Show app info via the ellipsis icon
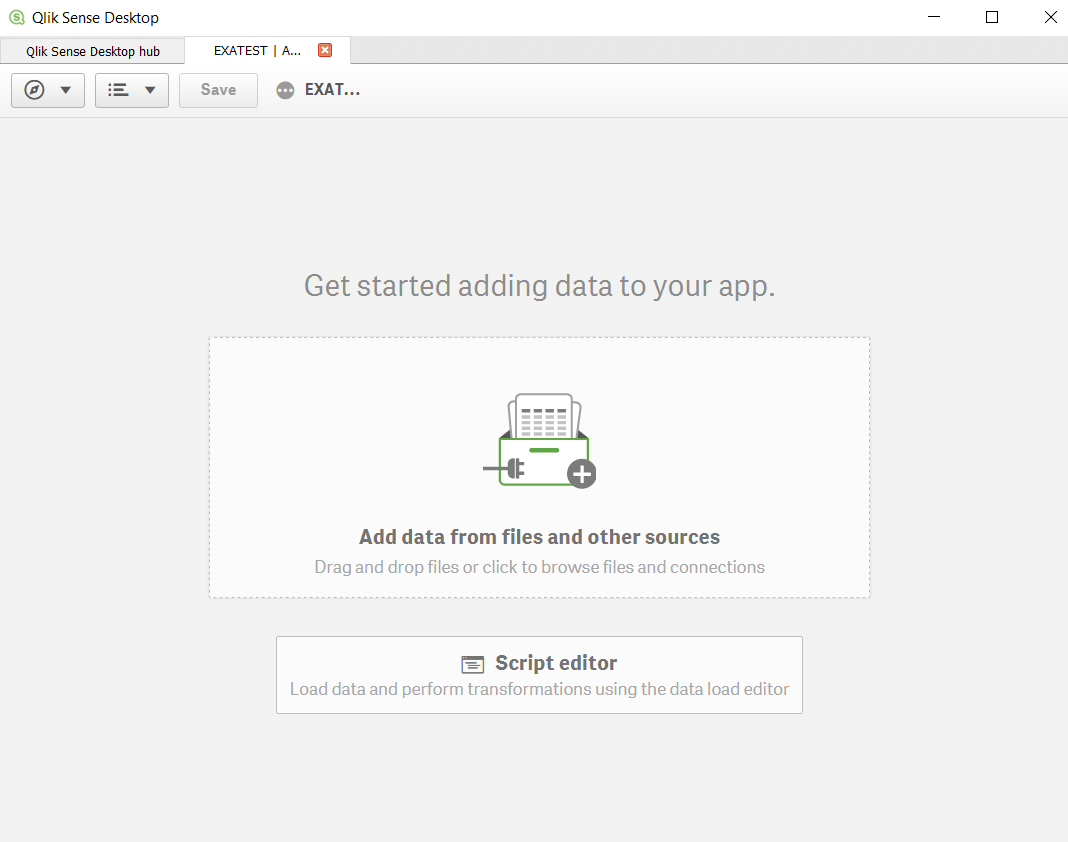Image resolution: width=1068 pixels, height=842 pixels. [286, 90]
